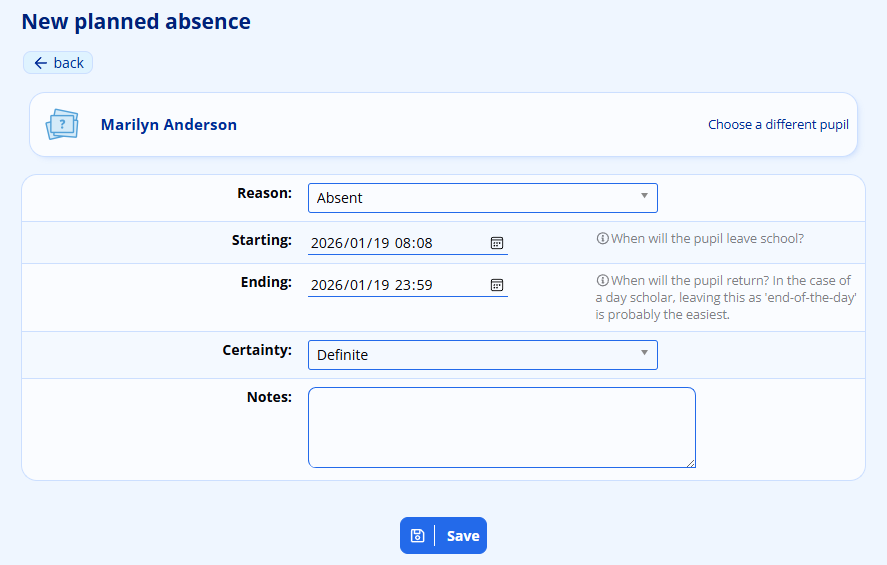The width and height of the screenshot is (887, 565).
Task: Choose a different pupil
Action: [x=778, y=125]
